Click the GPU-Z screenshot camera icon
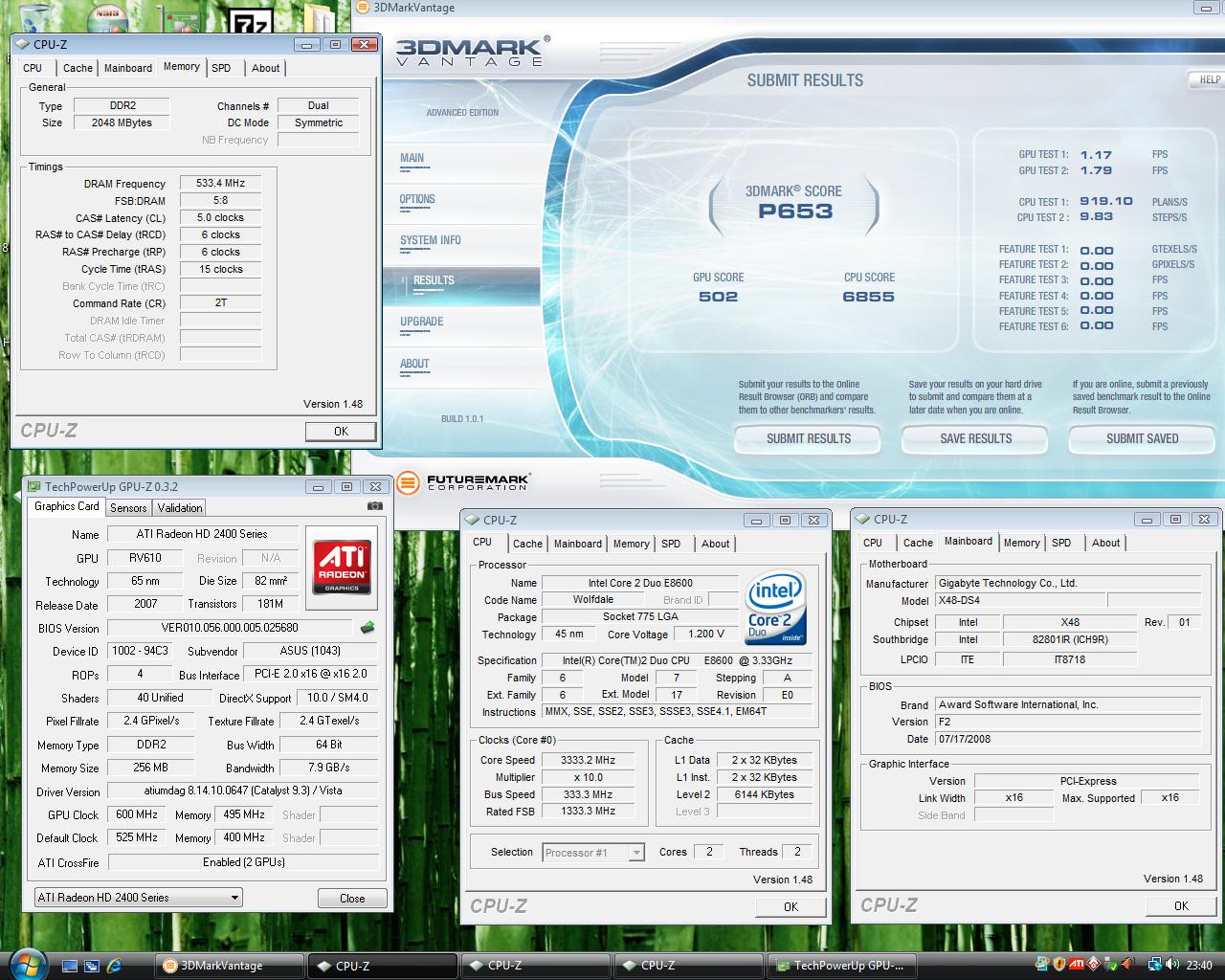Image resolution: width=1225 pixels, height=980 pixels. [x=375, y=506]
